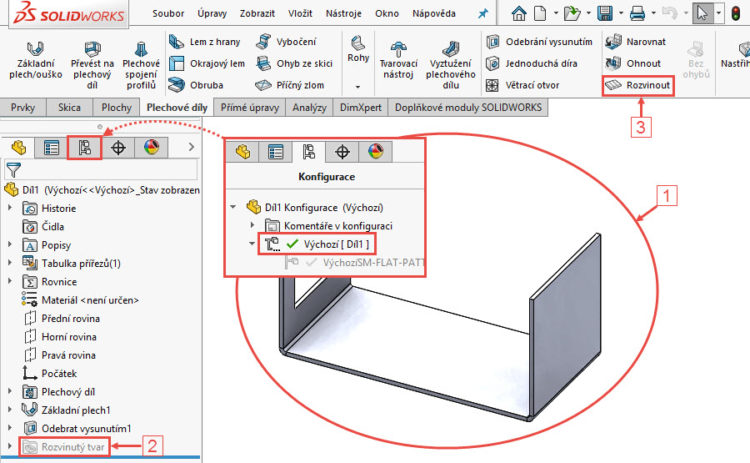Image resolution: width=750 pixels, height=463 pixels.
Task: Open Doplňkové moduly SOLIDWORKS tab
Action: (468, 108)
